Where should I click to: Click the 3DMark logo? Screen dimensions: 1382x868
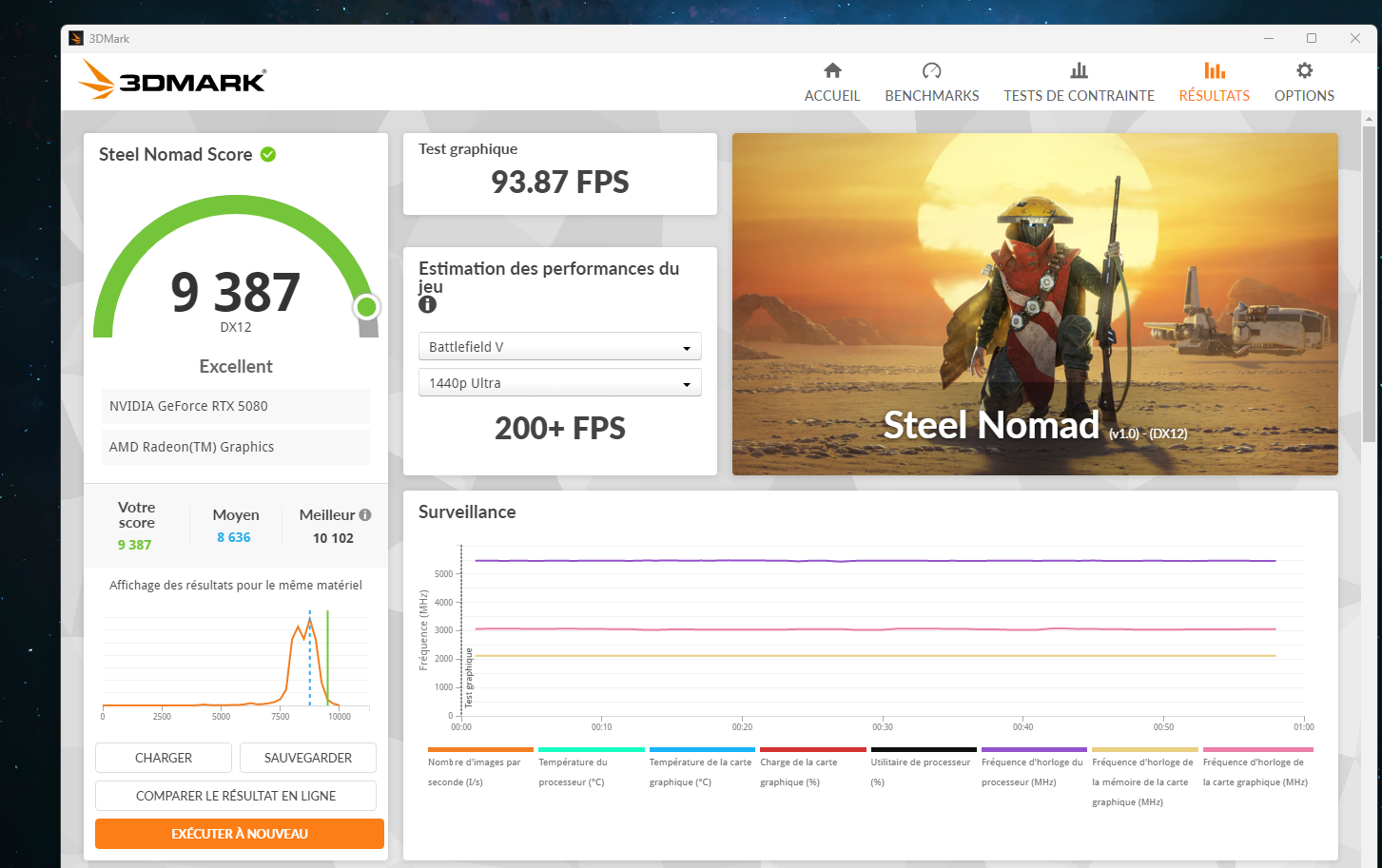[x=172, y=80]
